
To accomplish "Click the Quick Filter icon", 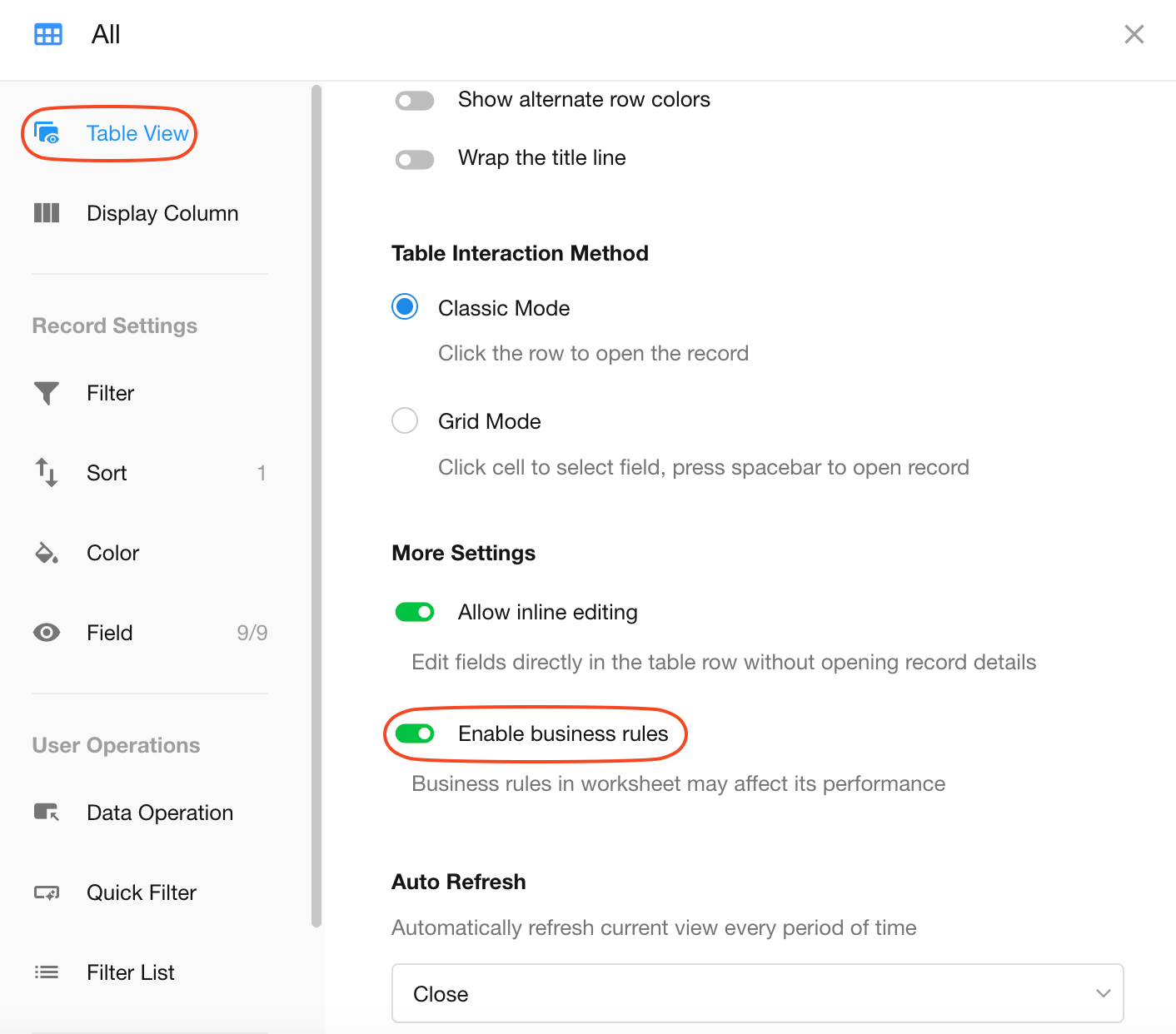I will click(x=47, y=892).
